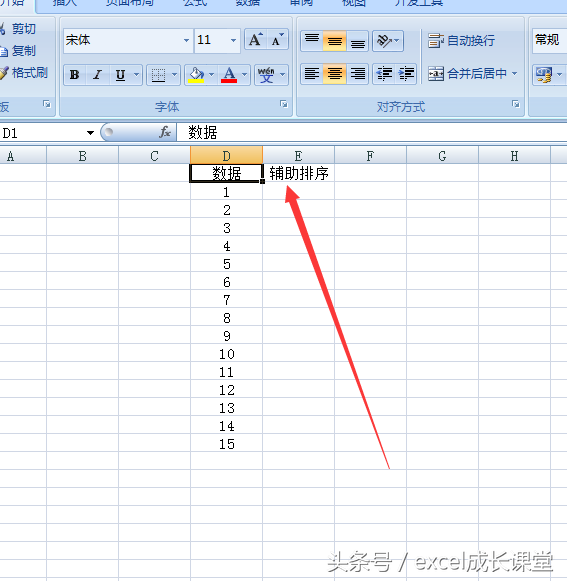Toggle Underline formatting

pyautogui.click(x=120, y=75)
